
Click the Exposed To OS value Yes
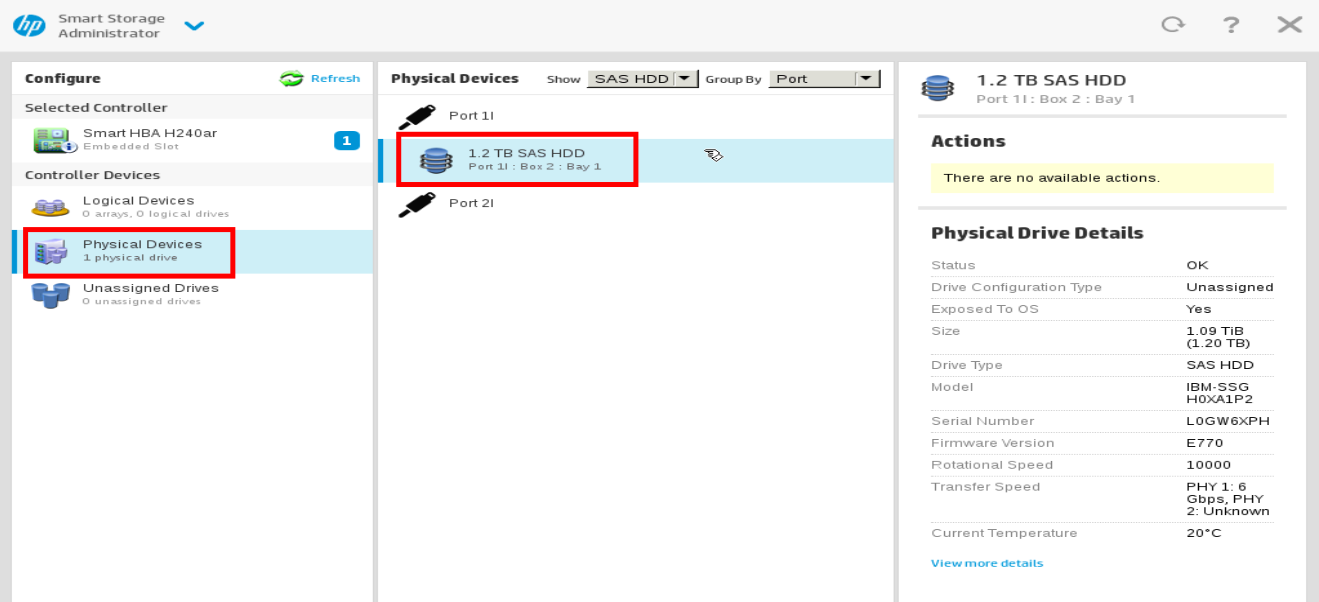1199,309
